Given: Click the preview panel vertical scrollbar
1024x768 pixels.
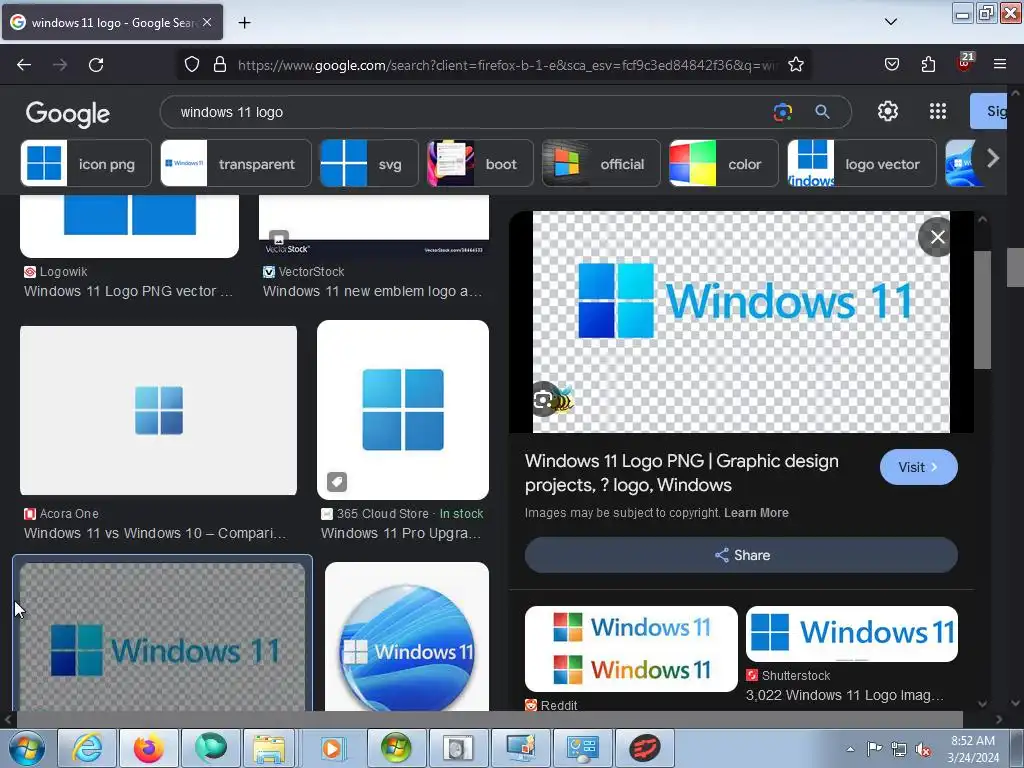Looking at the screenshot, I should (982, 310).
